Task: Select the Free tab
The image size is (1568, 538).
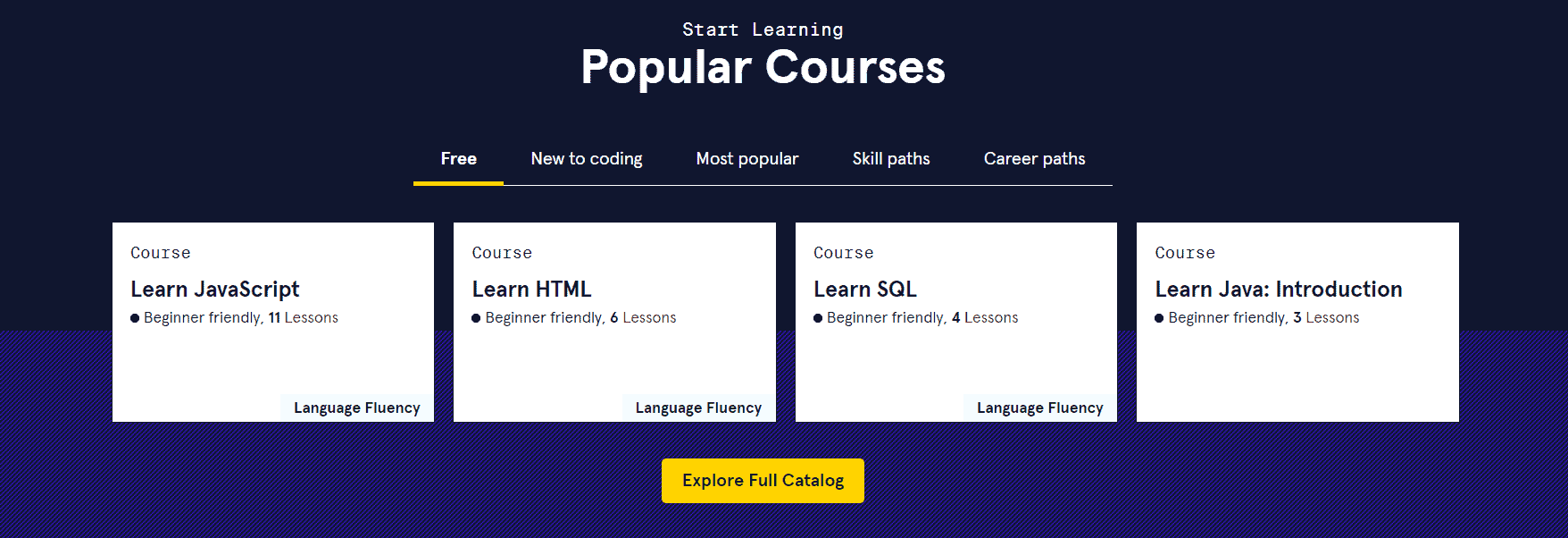Action: (x=458, y=158)
